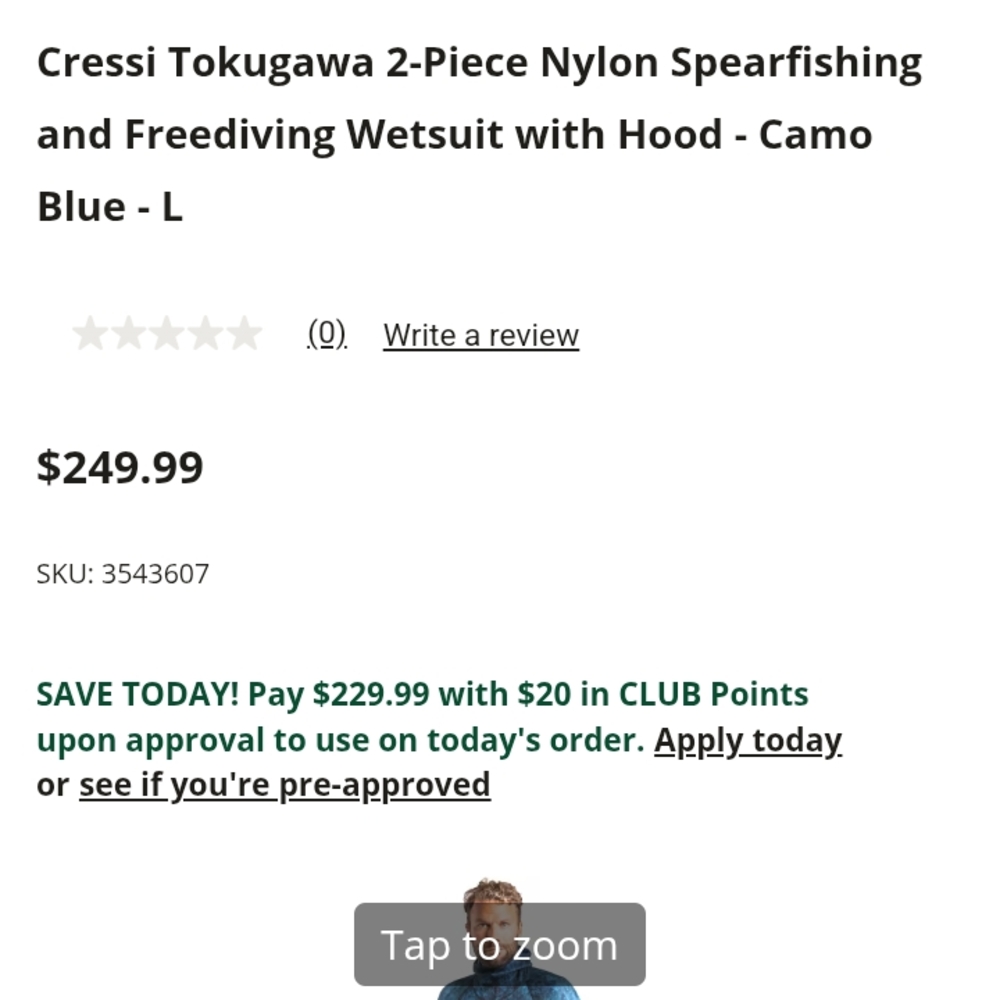Screen dimensions: 1000x1000
Task: Click the $249.99 price
Action: (120, 466)
